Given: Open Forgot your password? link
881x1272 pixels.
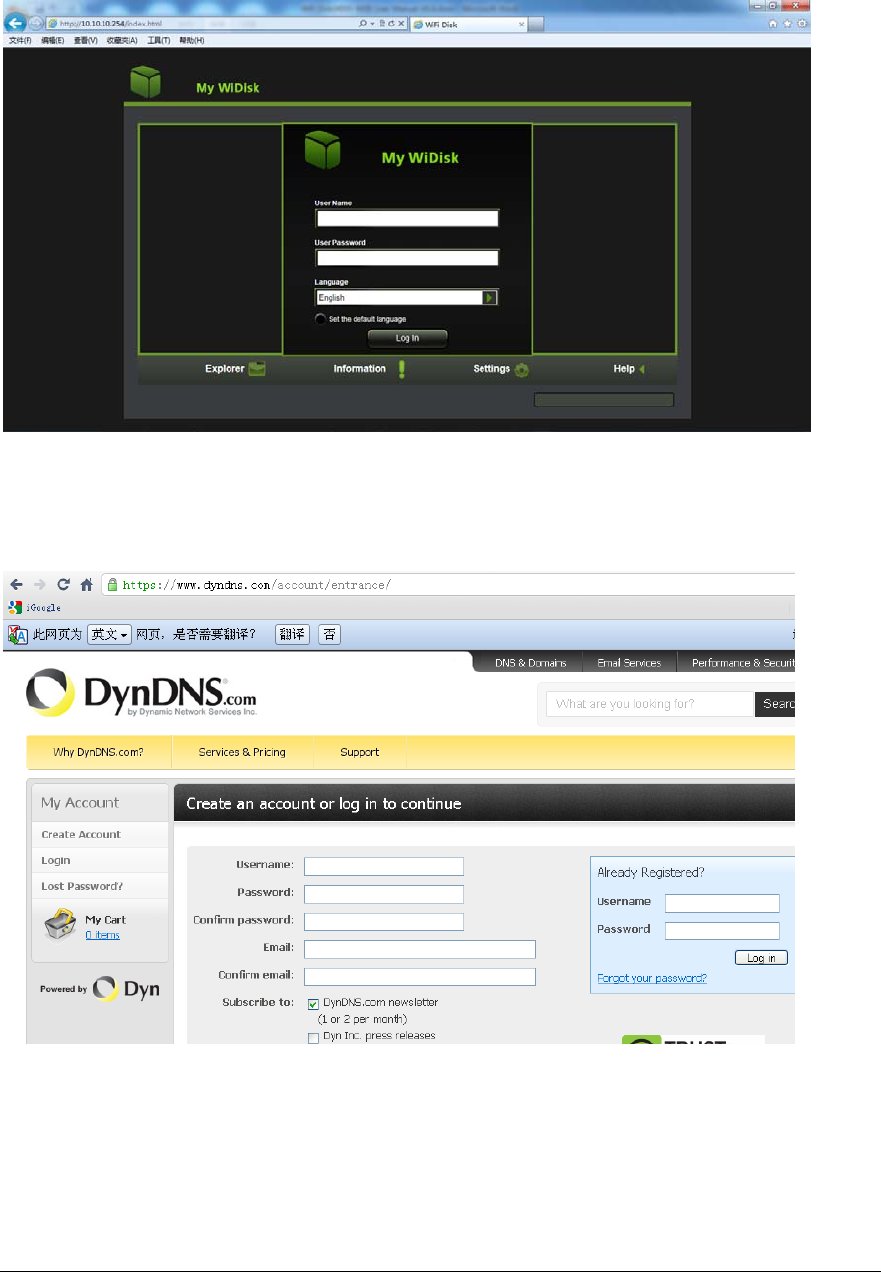Looking at the screenshot, I should [x=652, y=978].
